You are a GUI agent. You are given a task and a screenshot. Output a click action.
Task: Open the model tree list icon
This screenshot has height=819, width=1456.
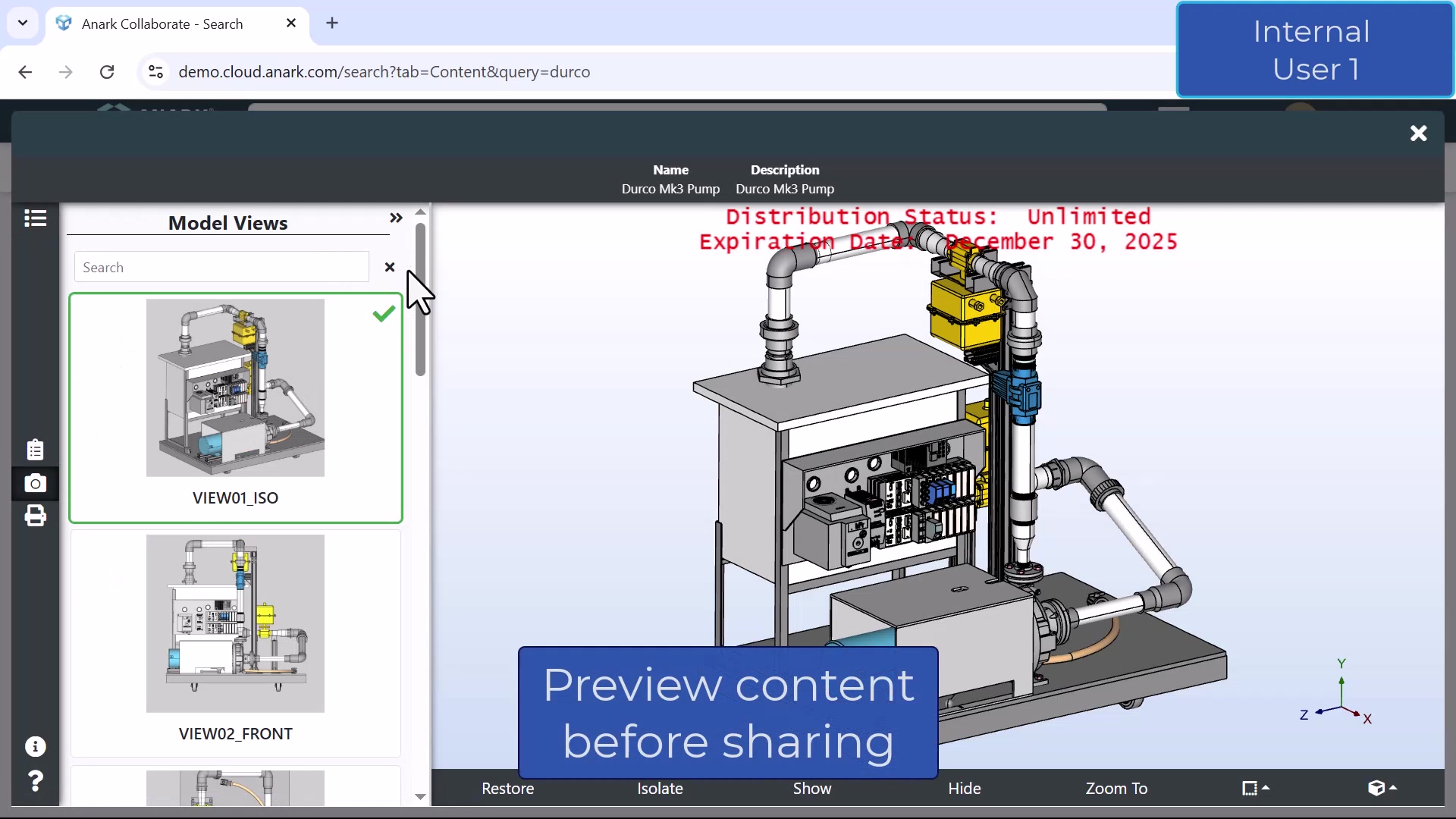(x=35, y=218)
